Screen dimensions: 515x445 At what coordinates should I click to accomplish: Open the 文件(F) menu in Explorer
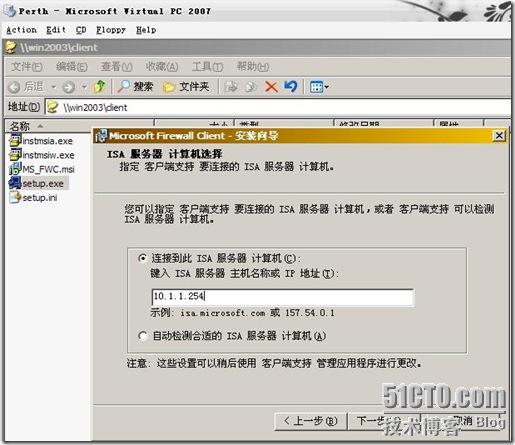[x=27, y=67]
